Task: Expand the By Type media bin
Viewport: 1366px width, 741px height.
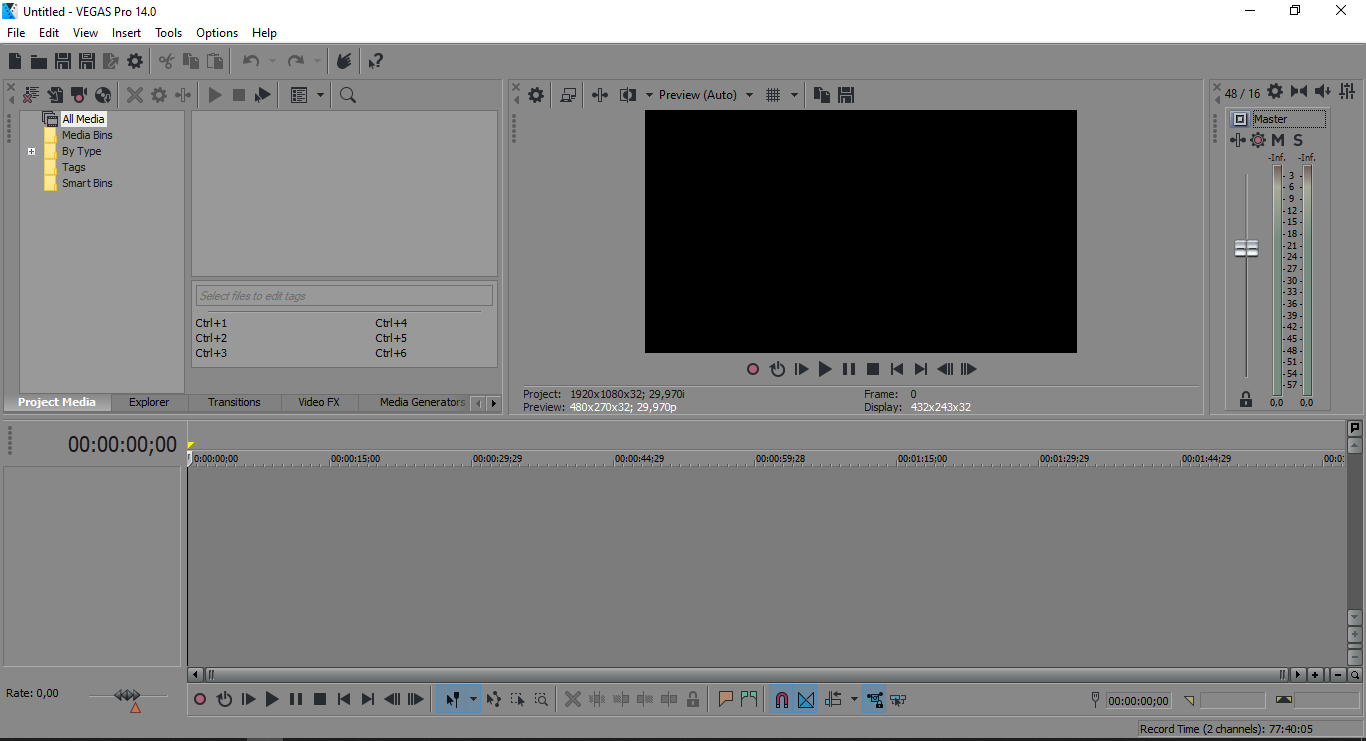Action: 31,151
